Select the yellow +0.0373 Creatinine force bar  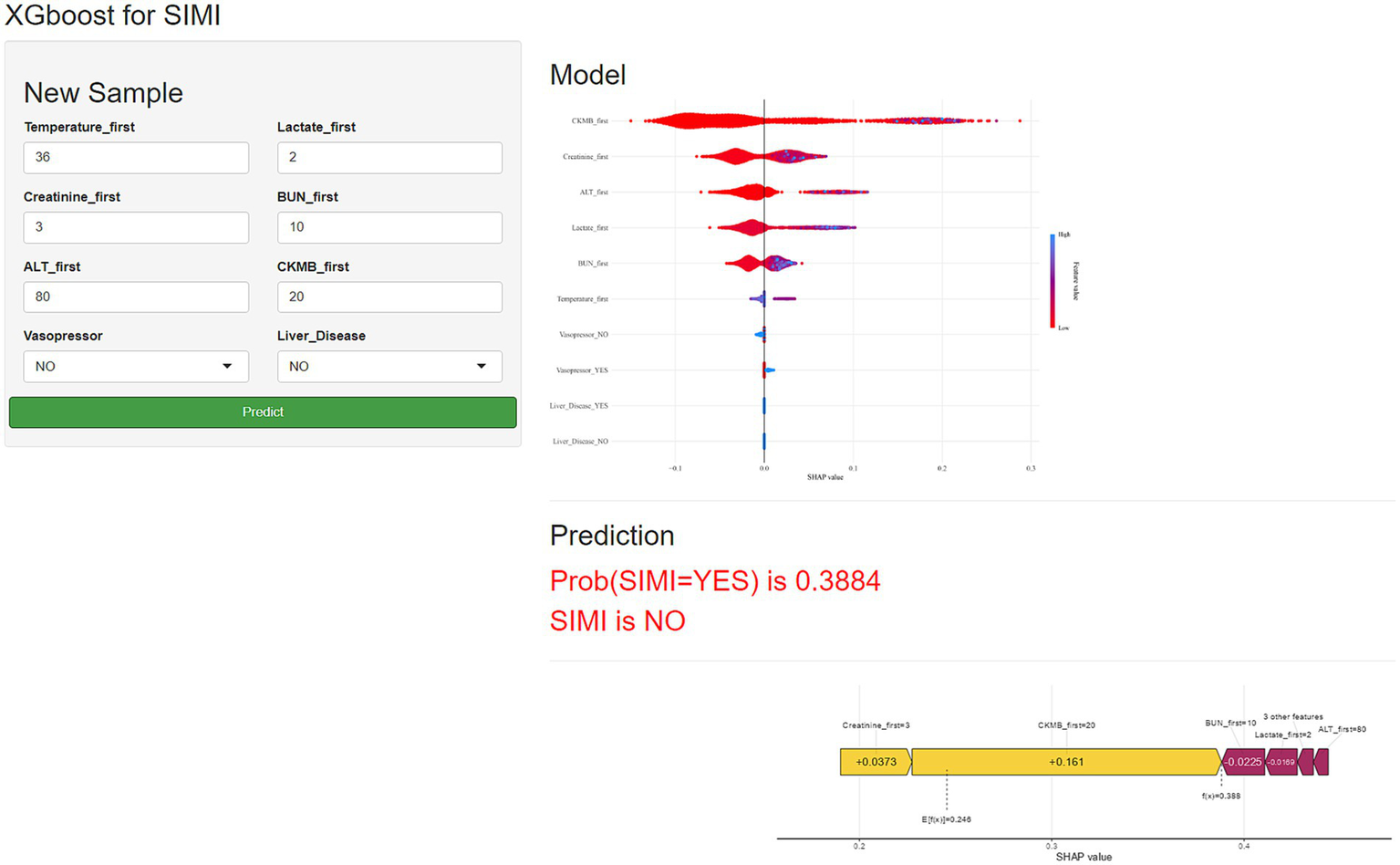875,762
